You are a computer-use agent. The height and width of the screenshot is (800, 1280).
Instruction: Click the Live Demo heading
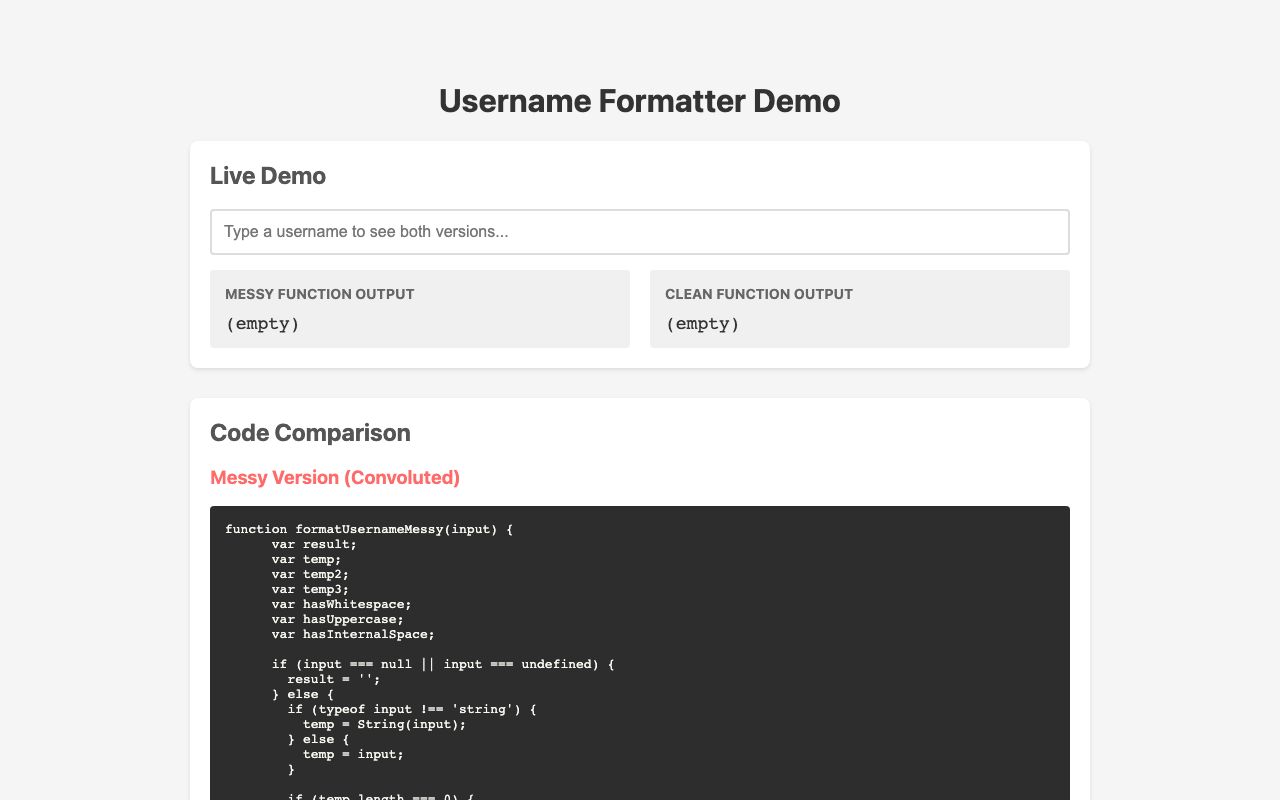268,176
